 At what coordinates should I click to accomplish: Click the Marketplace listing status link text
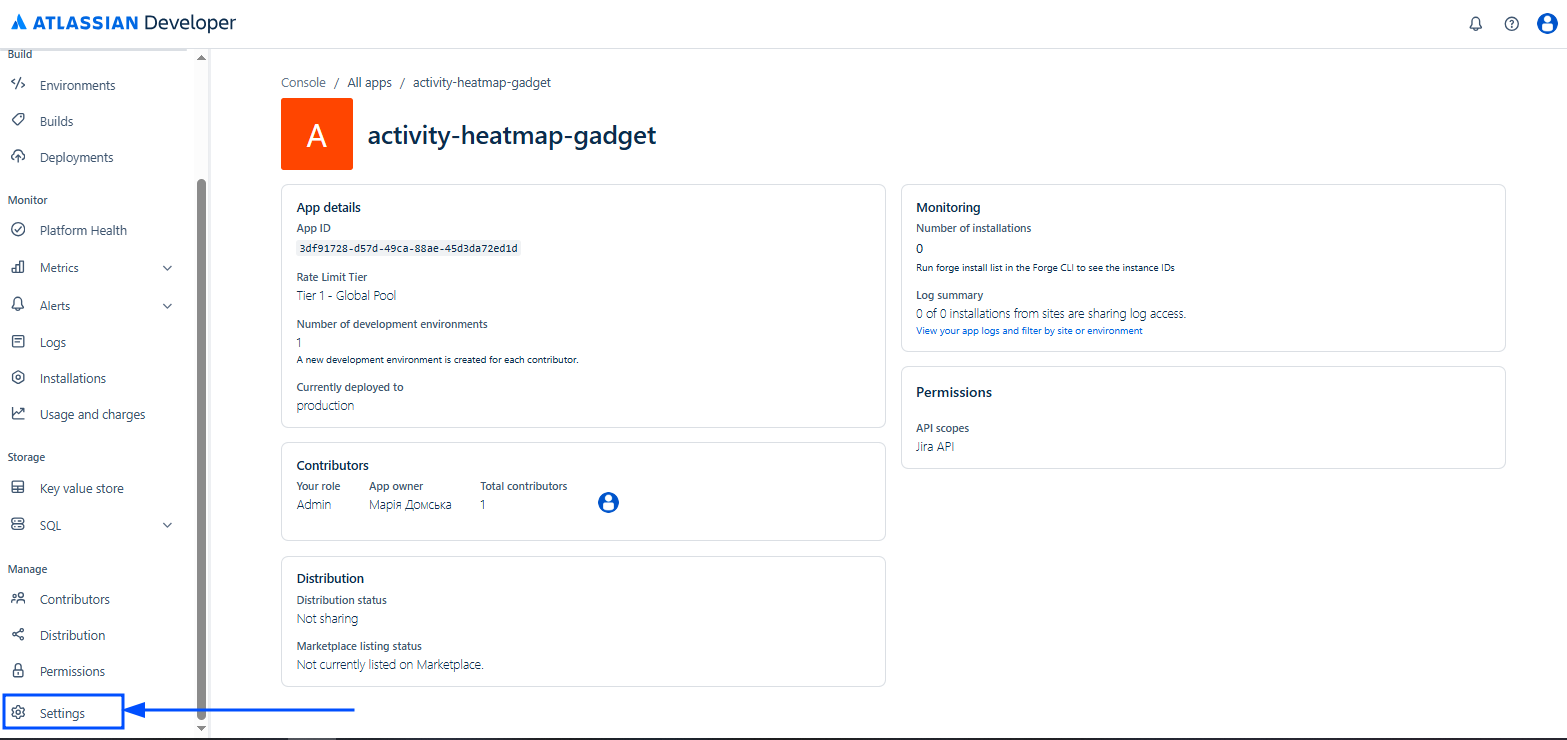point(390,665)
